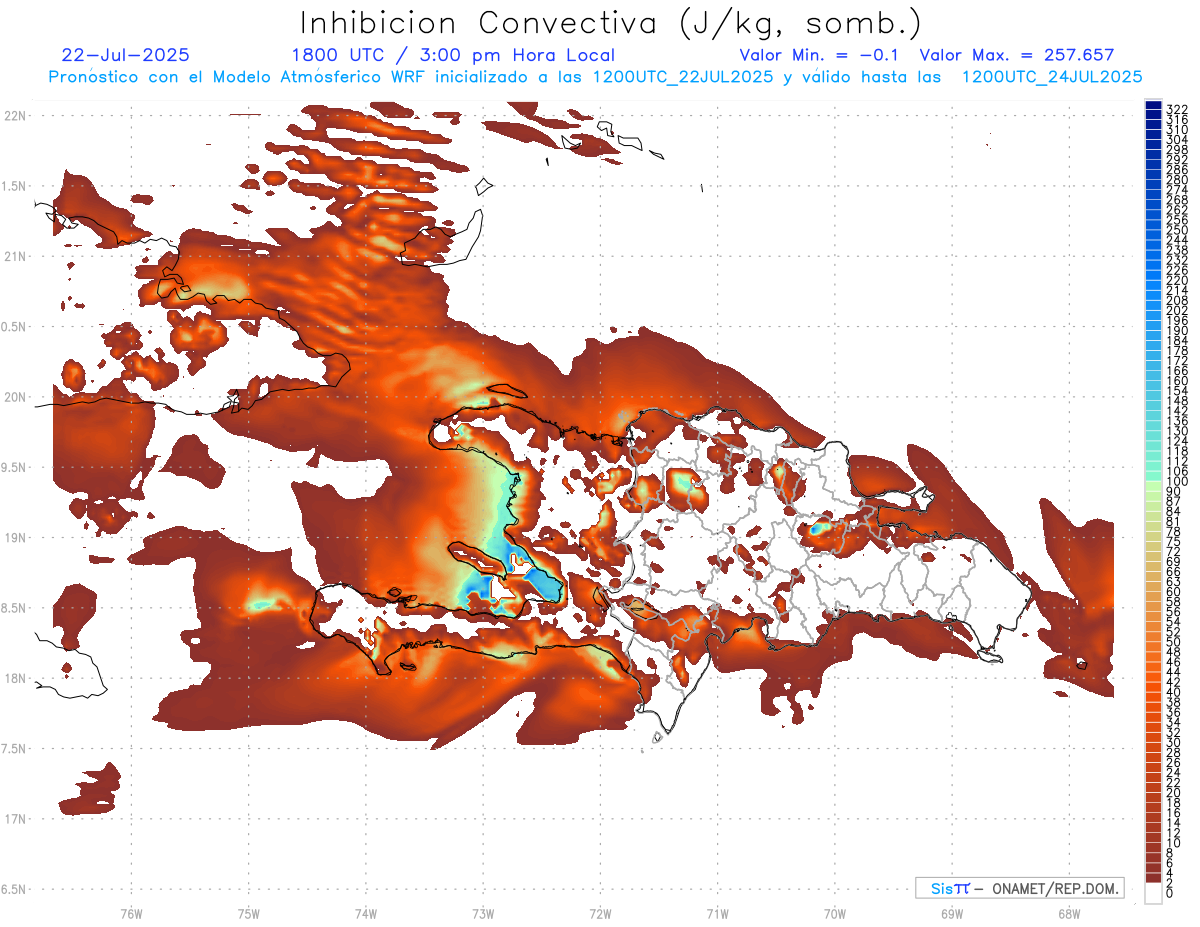1200x927 pixels.
Task: Click Tortuga island outline north of Haiti
Action: (x=507, y=393)
